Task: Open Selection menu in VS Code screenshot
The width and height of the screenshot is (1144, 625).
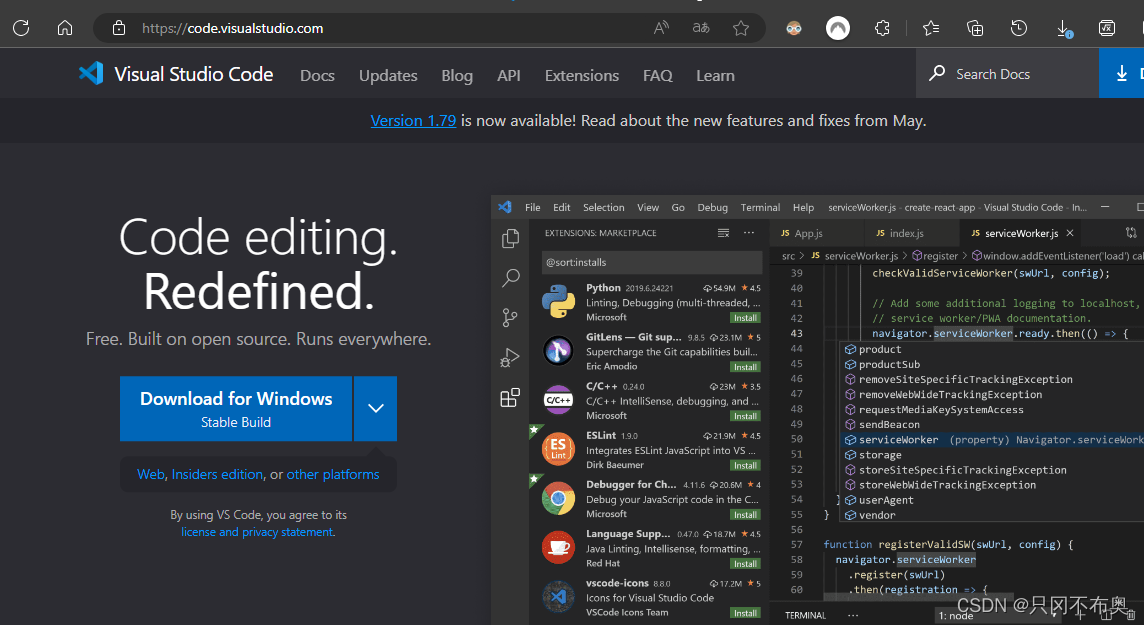Action: (603, 207)
